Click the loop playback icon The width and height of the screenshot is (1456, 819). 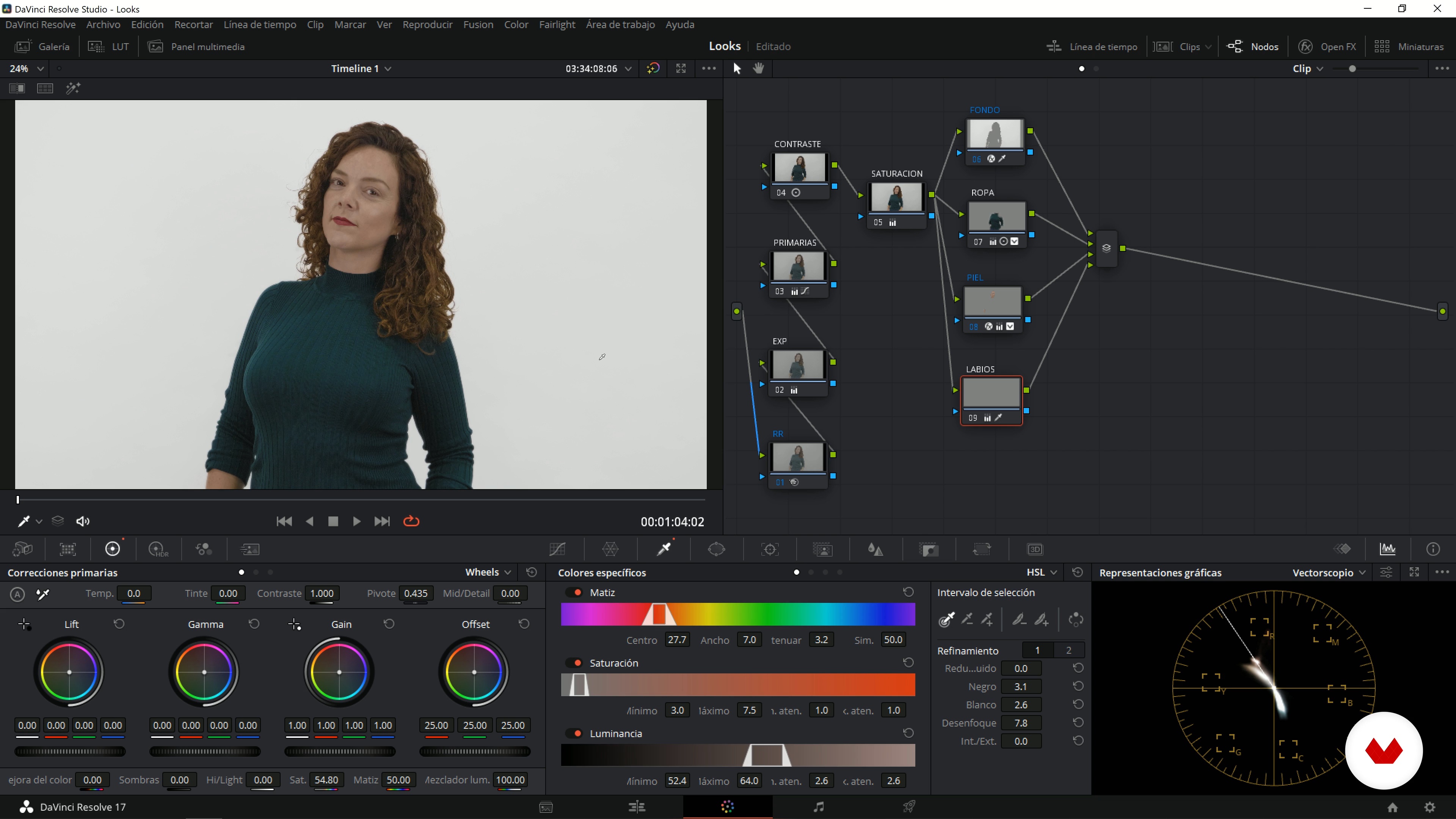tap(411, 521)
